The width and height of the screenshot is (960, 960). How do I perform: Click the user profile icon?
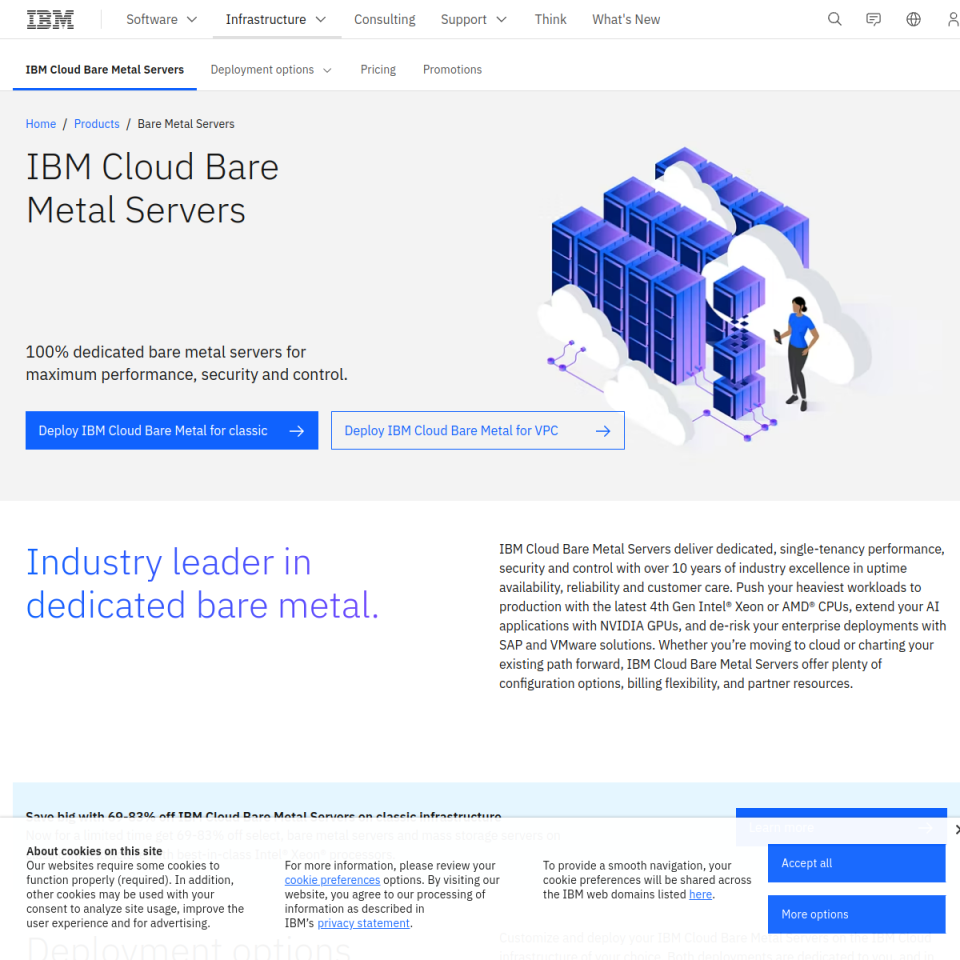point(952,19)
